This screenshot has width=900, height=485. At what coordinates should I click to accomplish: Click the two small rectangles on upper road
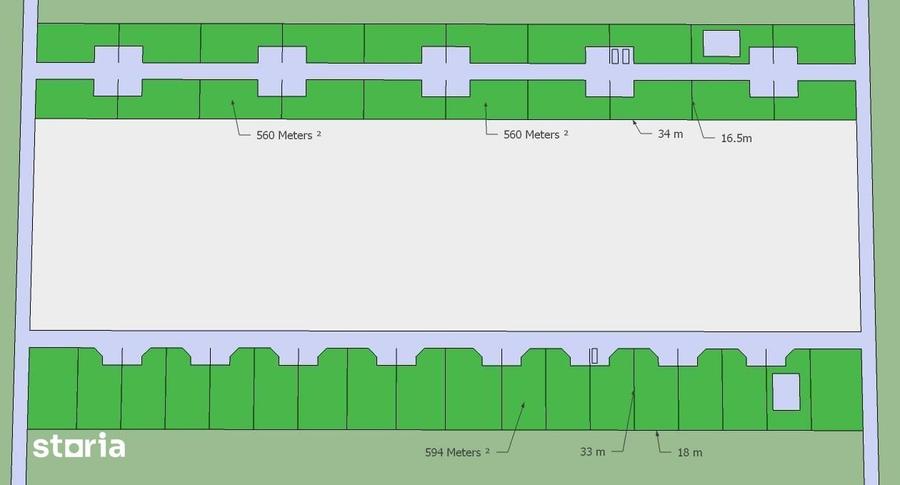[x=620, y=56]
